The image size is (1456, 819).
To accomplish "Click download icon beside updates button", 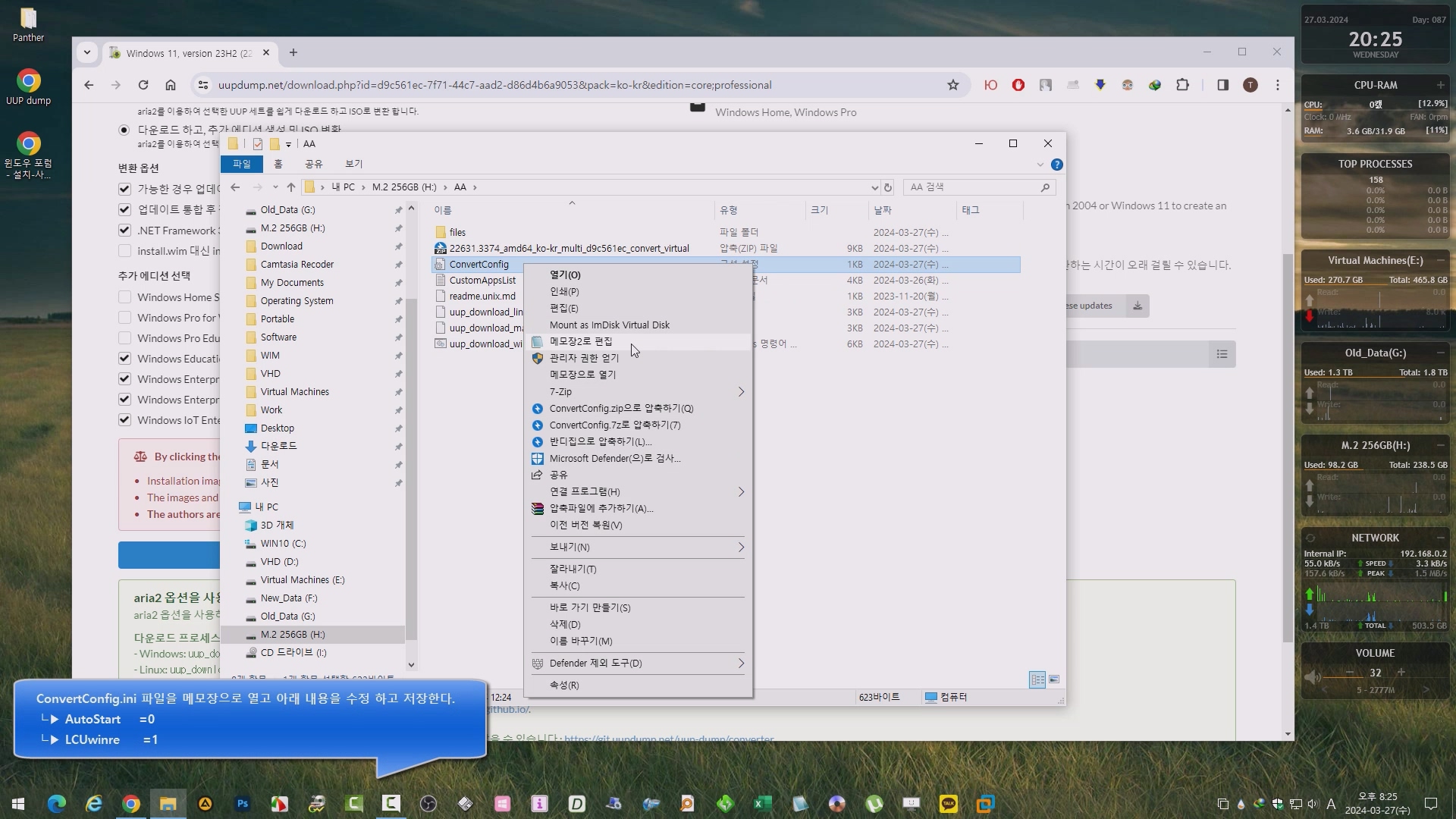I will coord(1137,306).
